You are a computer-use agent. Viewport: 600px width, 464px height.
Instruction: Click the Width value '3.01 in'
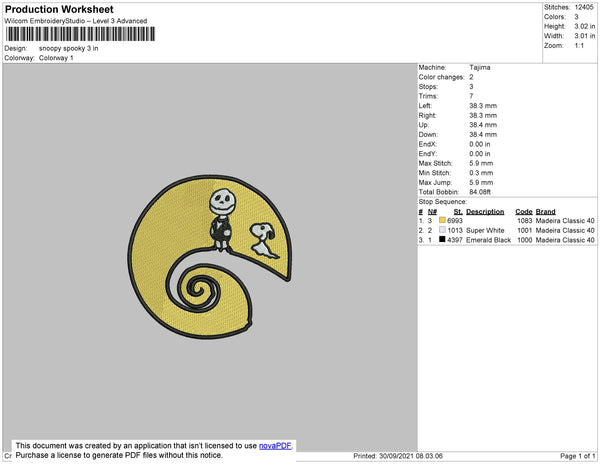(x=584, y=36)
